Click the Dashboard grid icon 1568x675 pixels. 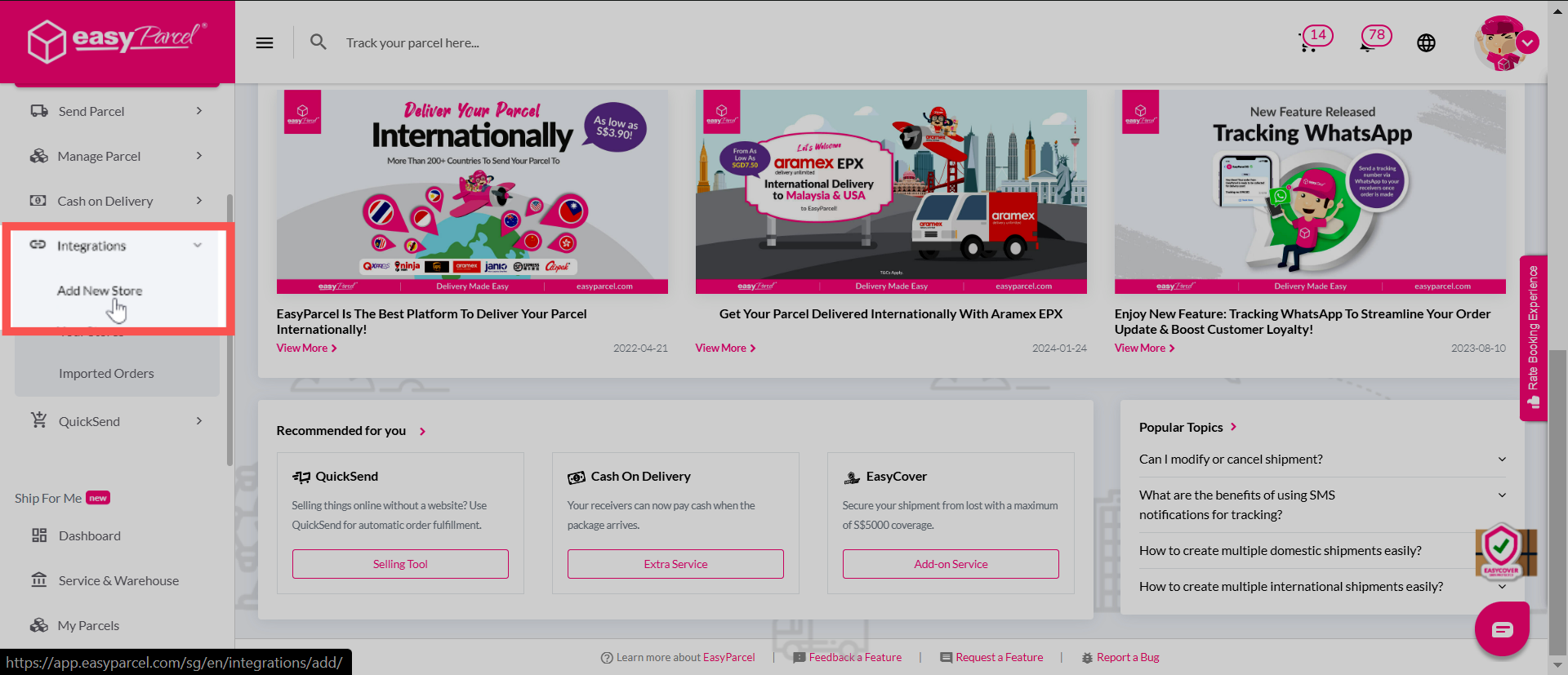pos(39,535)
